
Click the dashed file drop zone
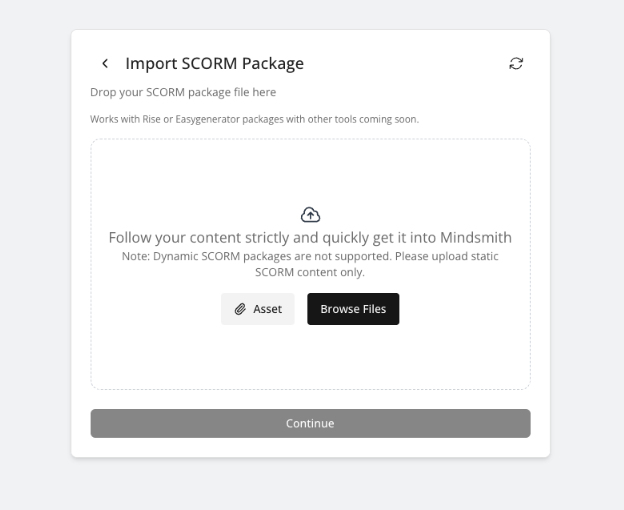pos(310,360)
